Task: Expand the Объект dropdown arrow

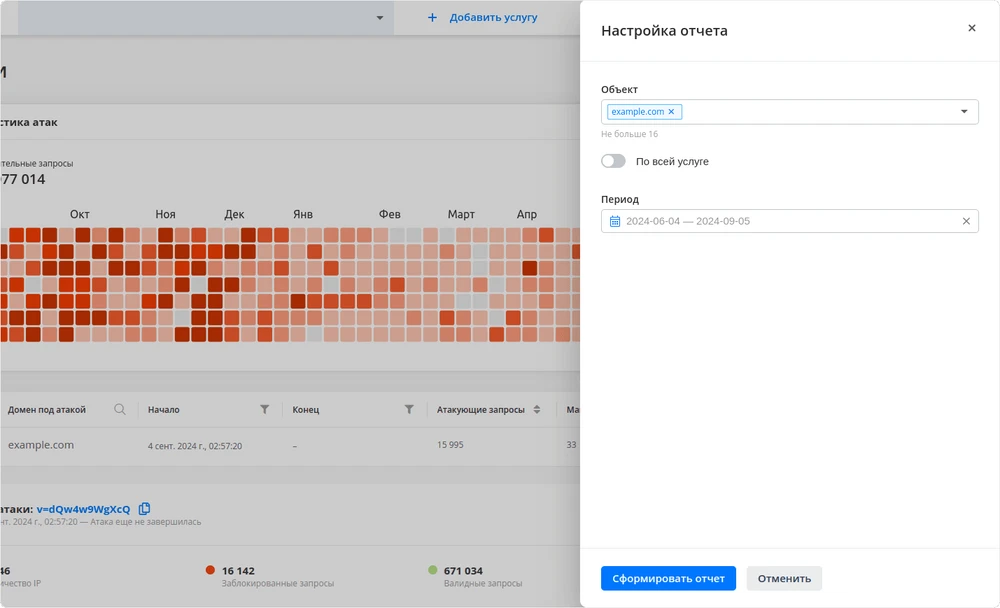Action: pyautogui.click(x=964, y=112)
